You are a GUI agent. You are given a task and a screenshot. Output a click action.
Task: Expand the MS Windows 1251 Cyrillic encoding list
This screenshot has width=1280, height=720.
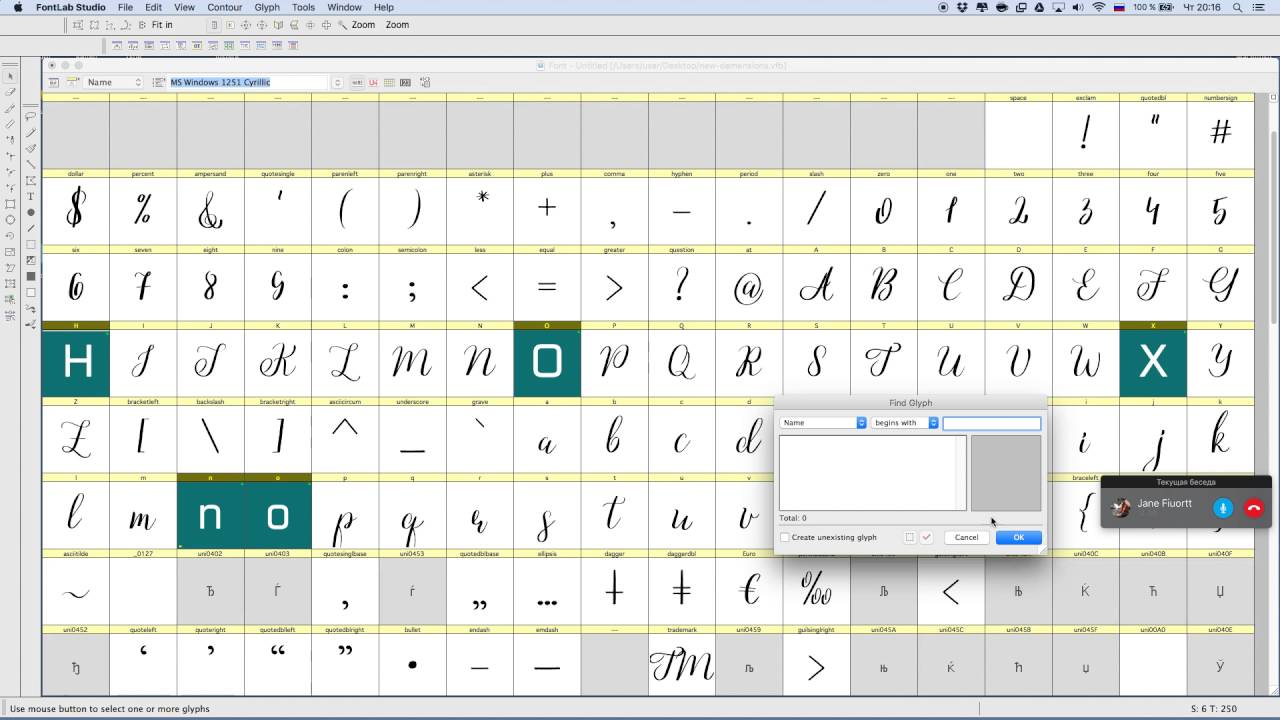pyautogui.click(x=337, y=82)
